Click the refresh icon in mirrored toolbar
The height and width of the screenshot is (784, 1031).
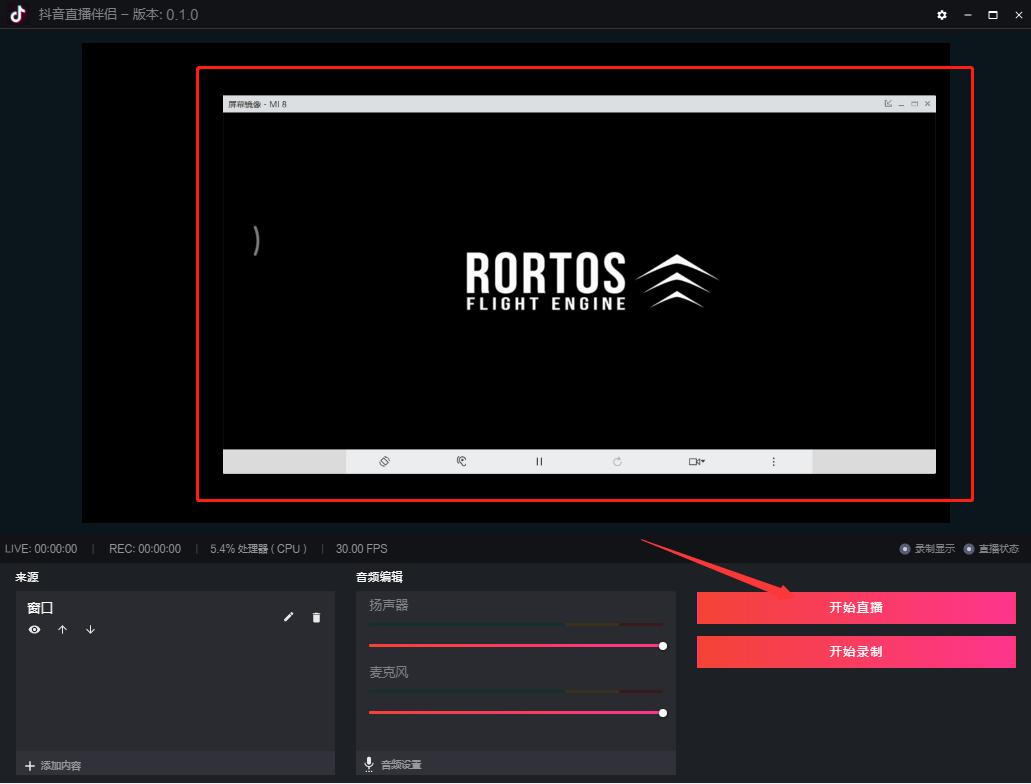pos(617,462)
